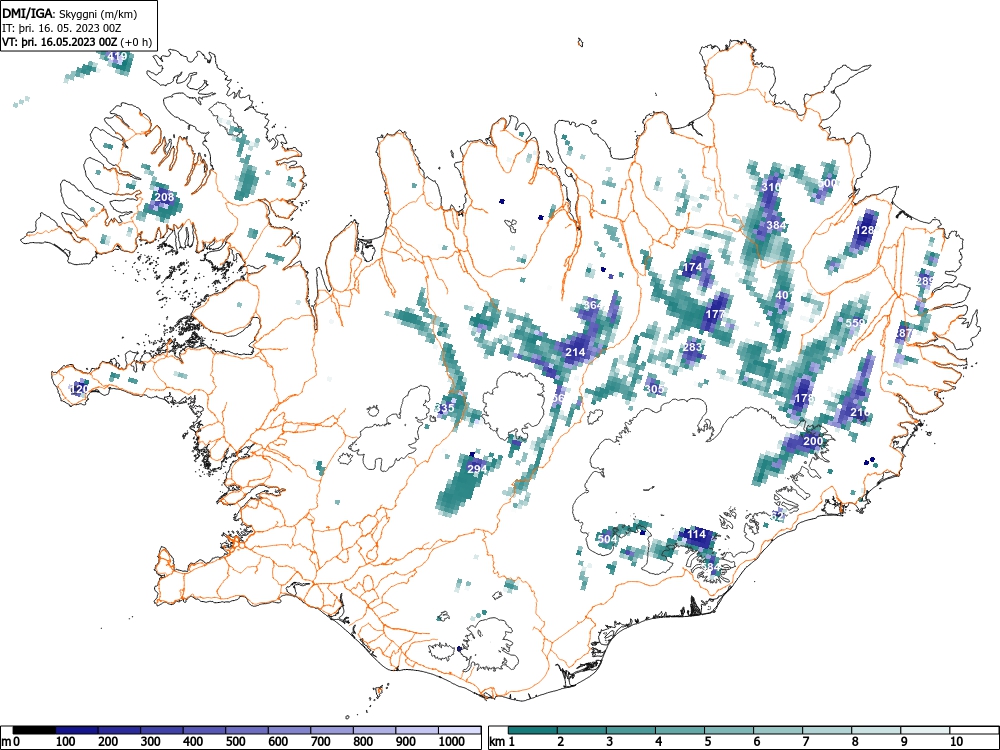Click the 4 tick on the km legend
Image resolution: width=1000 pixels, height=750 pixels.
tap(659, 742)
